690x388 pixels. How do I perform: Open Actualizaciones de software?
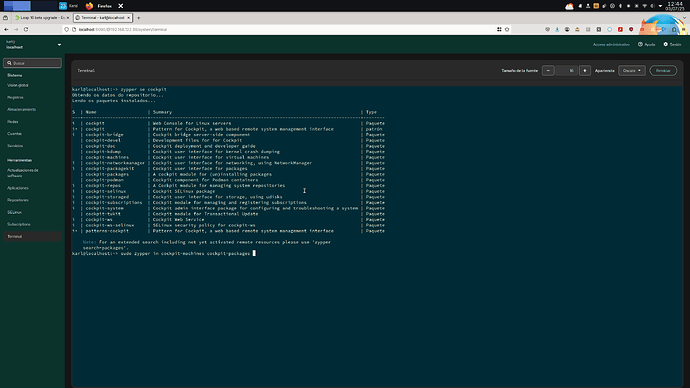(x=22, y=173)
